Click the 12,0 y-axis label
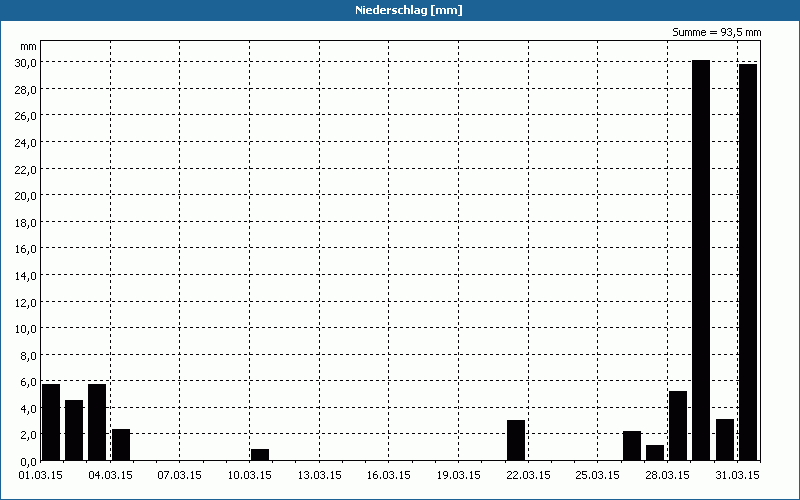Image resolution: width=800 pixels, height=500 pixels. [x=25, y=303]
